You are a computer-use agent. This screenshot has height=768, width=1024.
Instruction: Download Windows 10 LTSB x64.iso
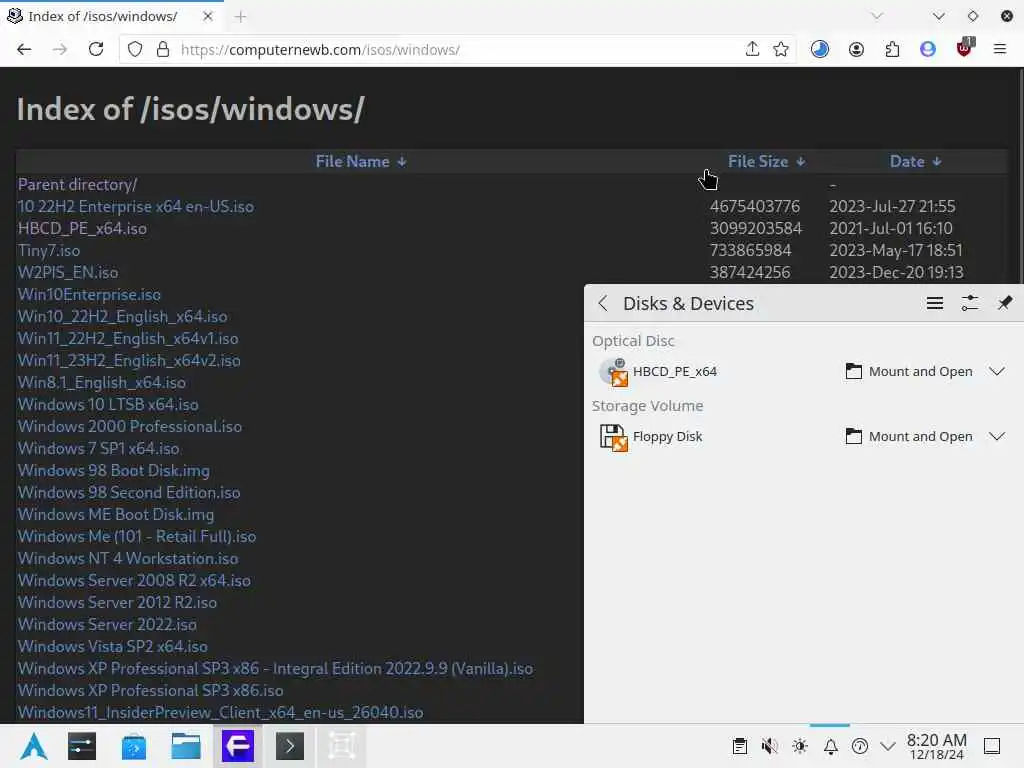pyautogui.click(x=108, y=404)
